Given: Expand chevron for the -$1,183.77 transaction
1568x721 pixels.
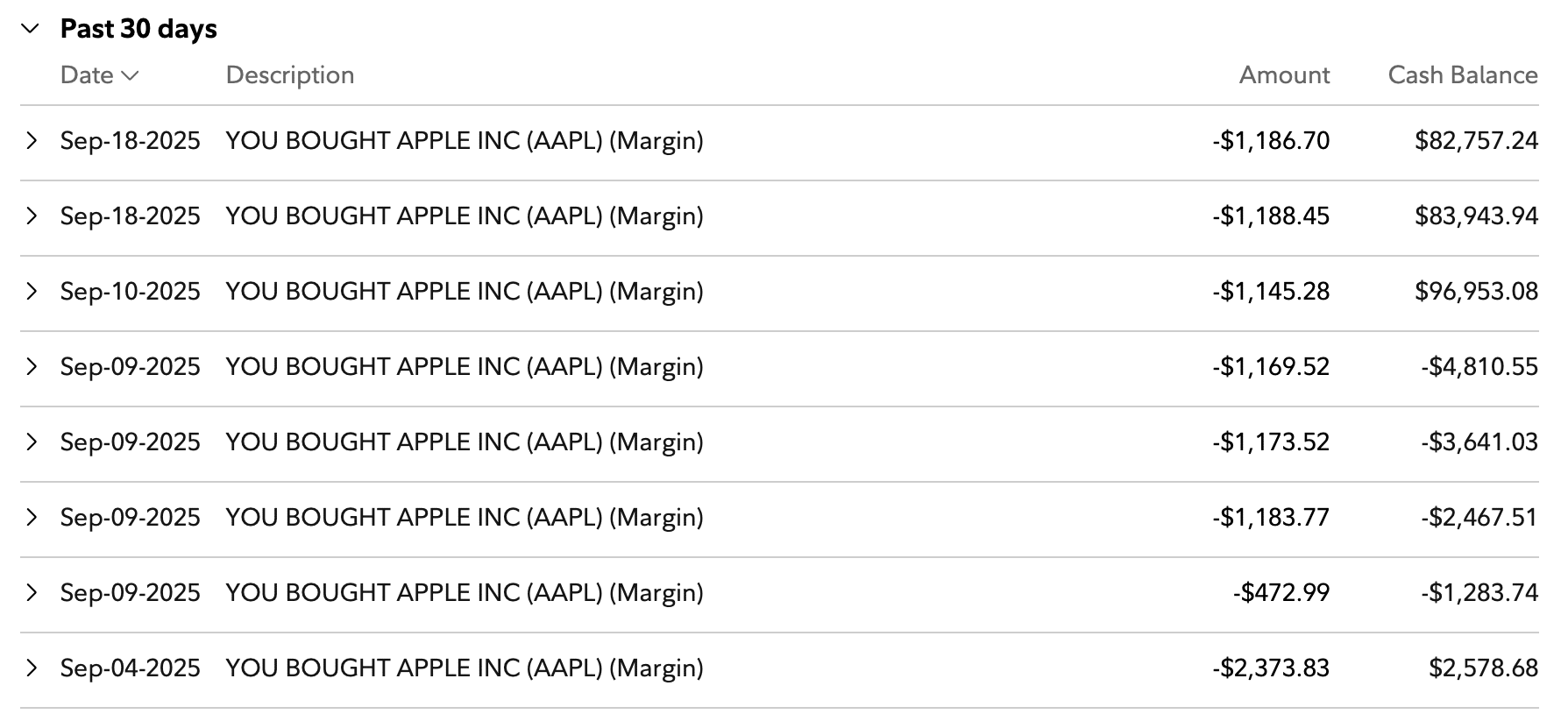Looking at the screenshot, I should (x=32, y=518).
